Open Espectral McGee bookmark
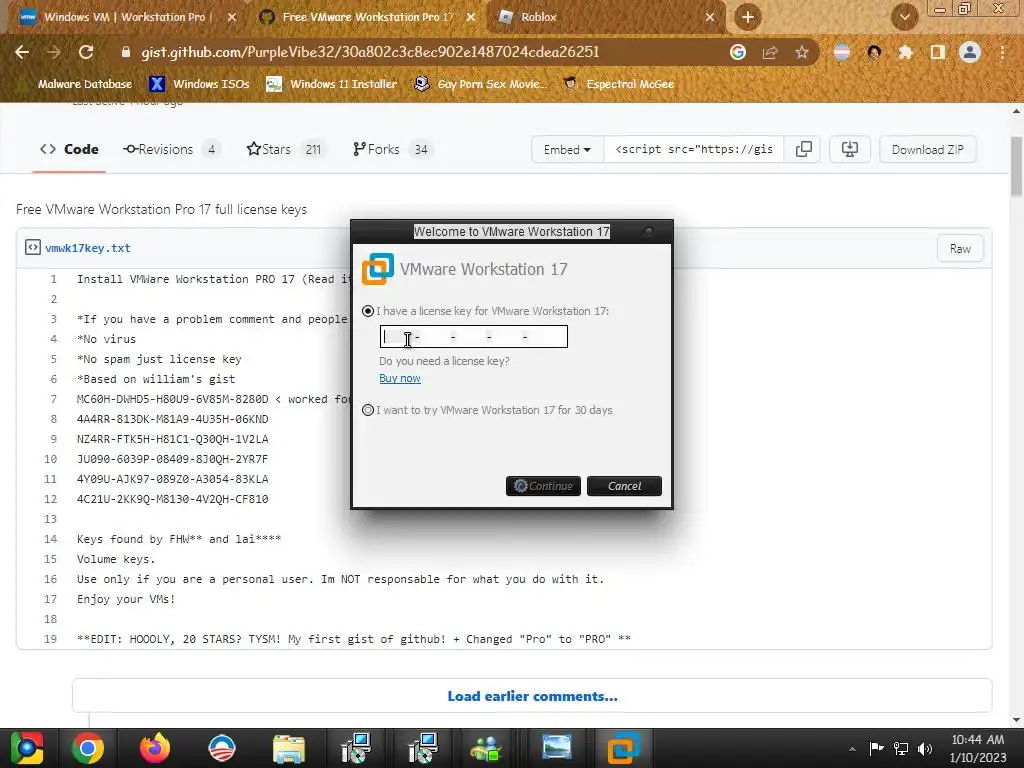 (619, 84)
